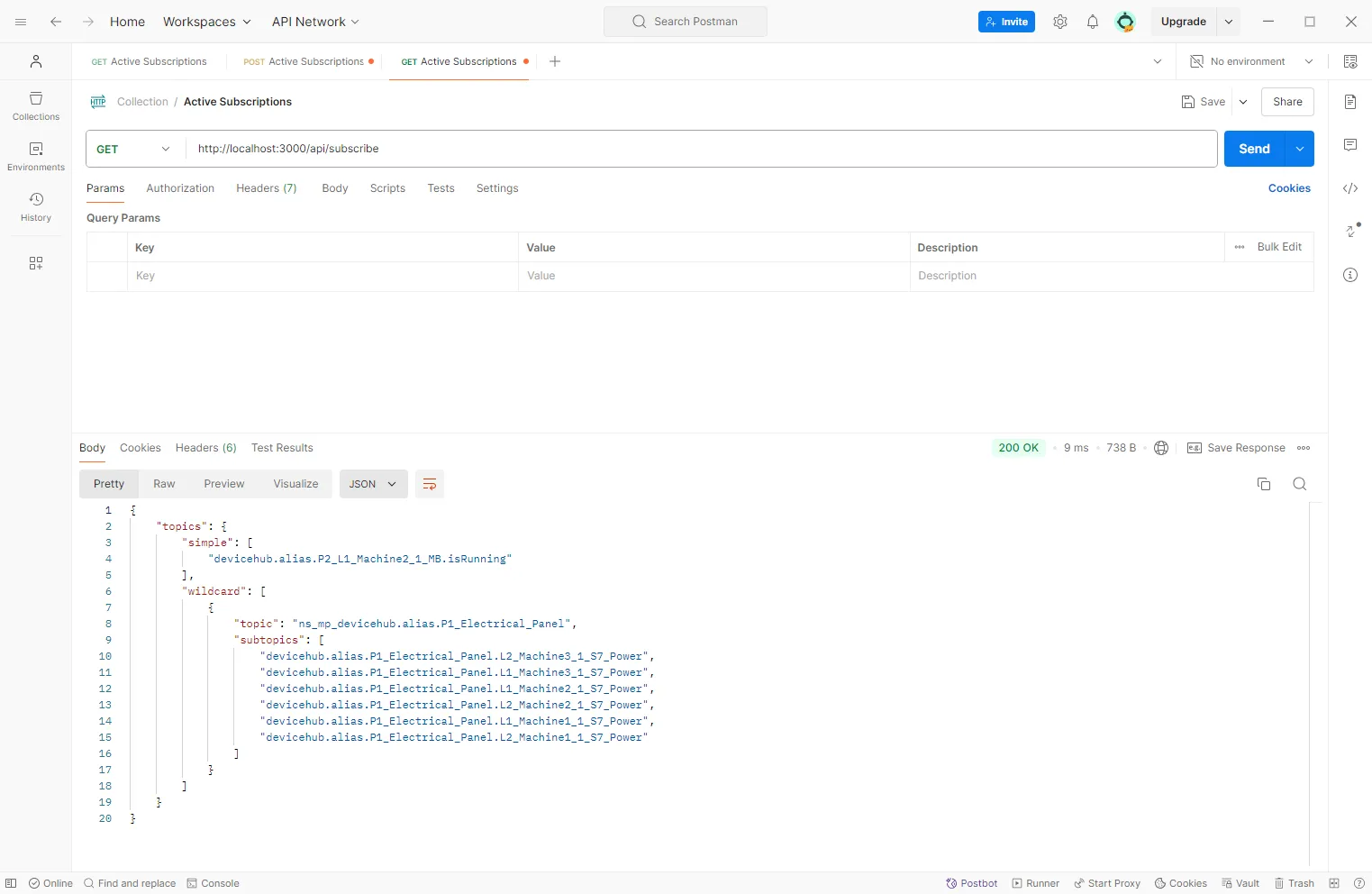Open the request info icon
1372x894 pixels.
click(x=1350, y=275)
